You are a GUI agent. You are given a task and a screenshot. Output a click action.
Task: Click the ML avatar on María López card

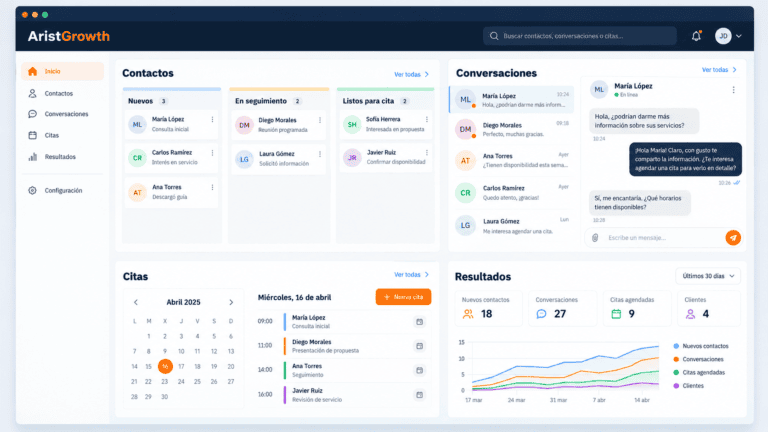tap(138, 124)
